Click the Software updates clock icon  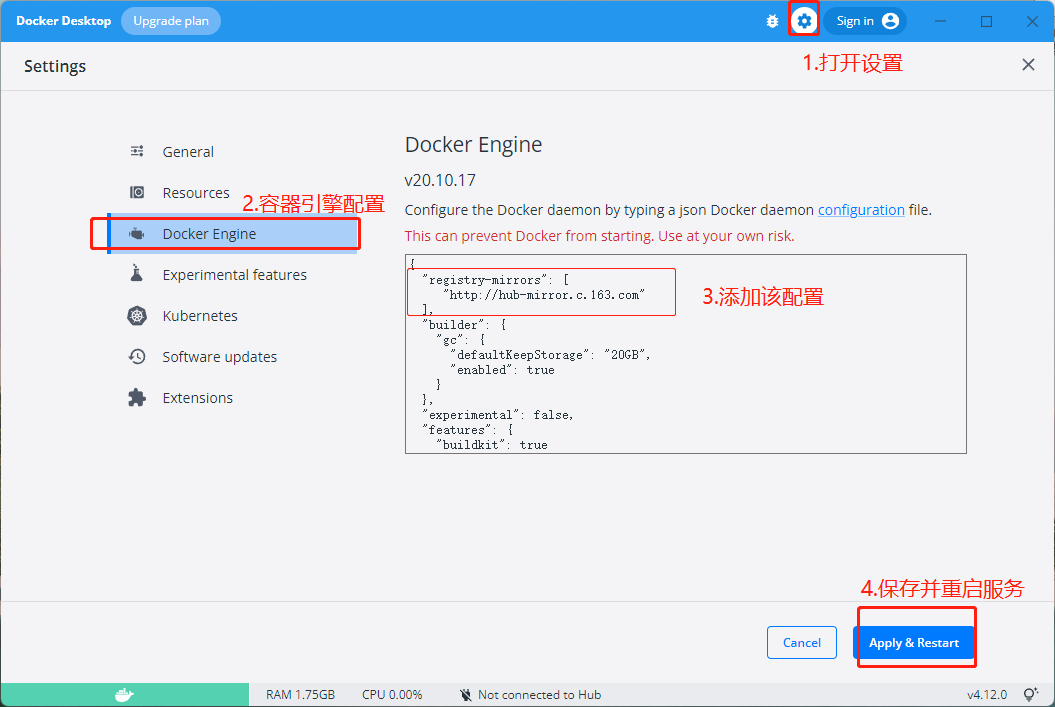pos(137,357)
